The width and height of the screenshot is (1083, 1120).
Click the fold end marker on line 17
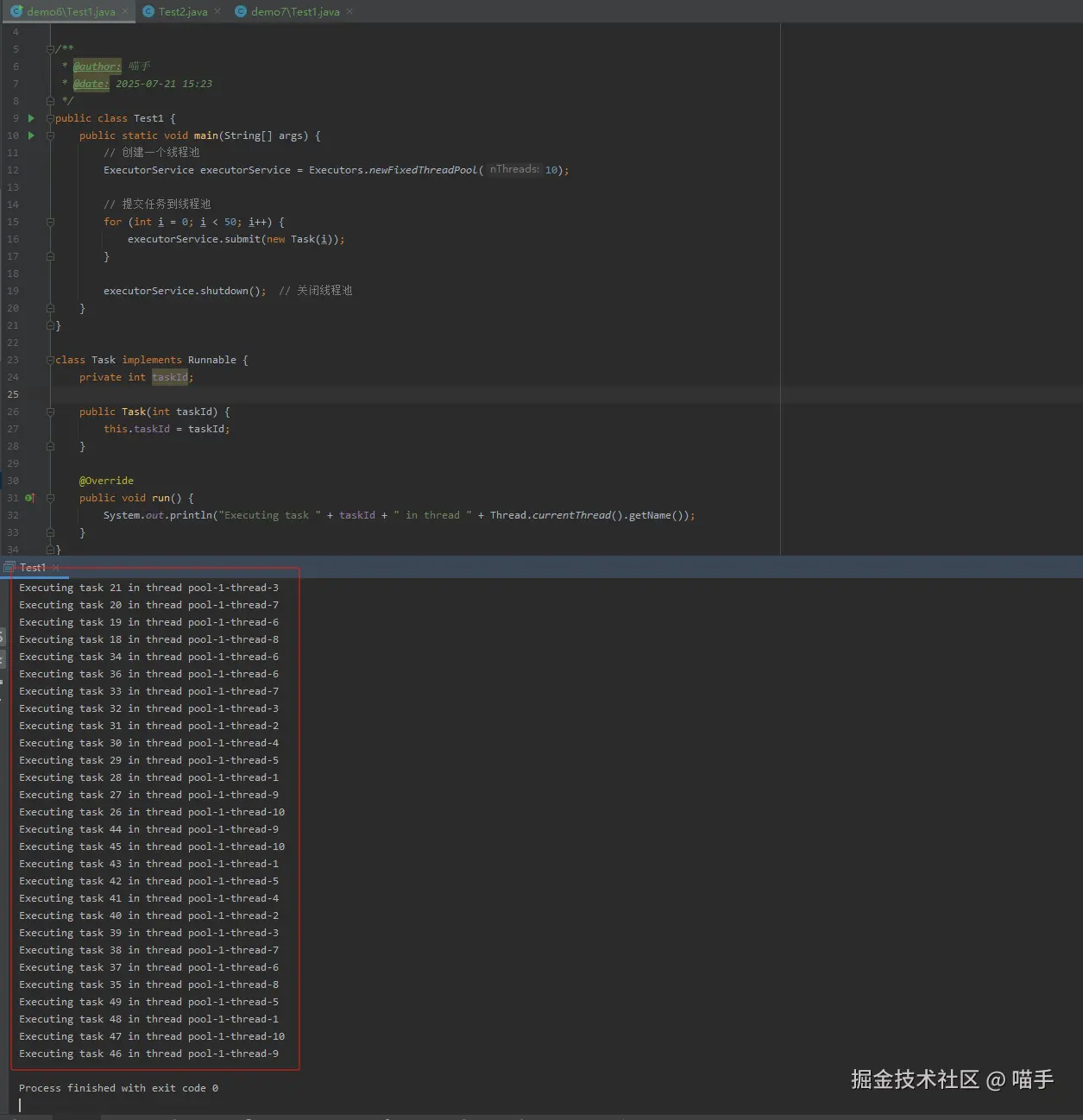click(x=50, y=256)
